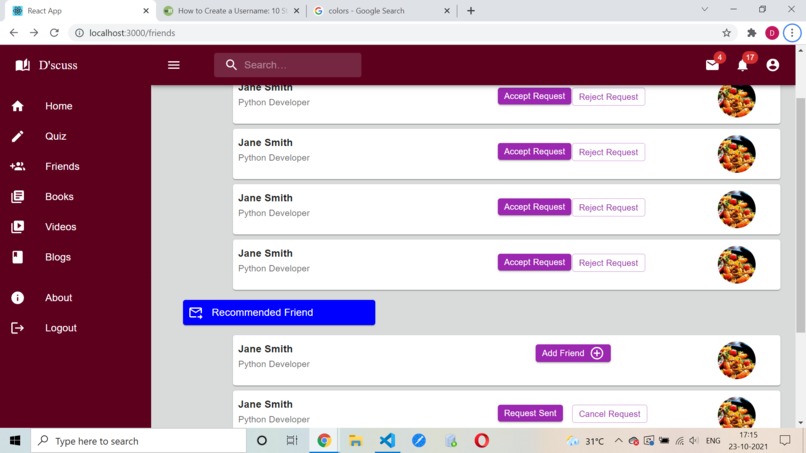Open the hamburger menu in app header
Screen dimensions: 806x453
[174, 65]
